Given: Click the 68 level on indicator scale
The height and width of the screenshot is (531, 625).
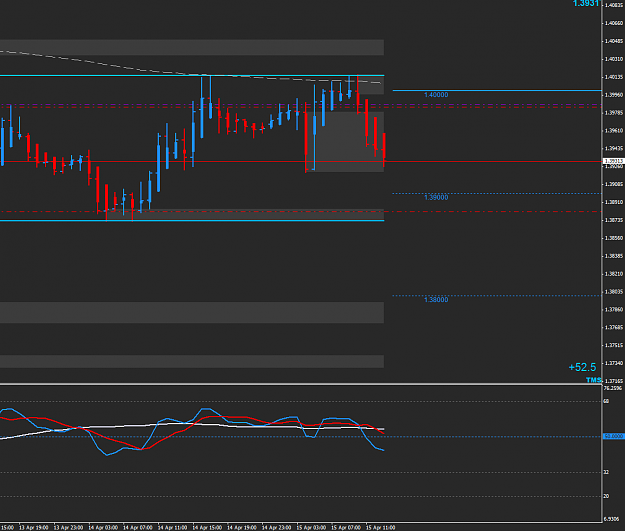Looking at the screenshot, I should pos(606,401).
